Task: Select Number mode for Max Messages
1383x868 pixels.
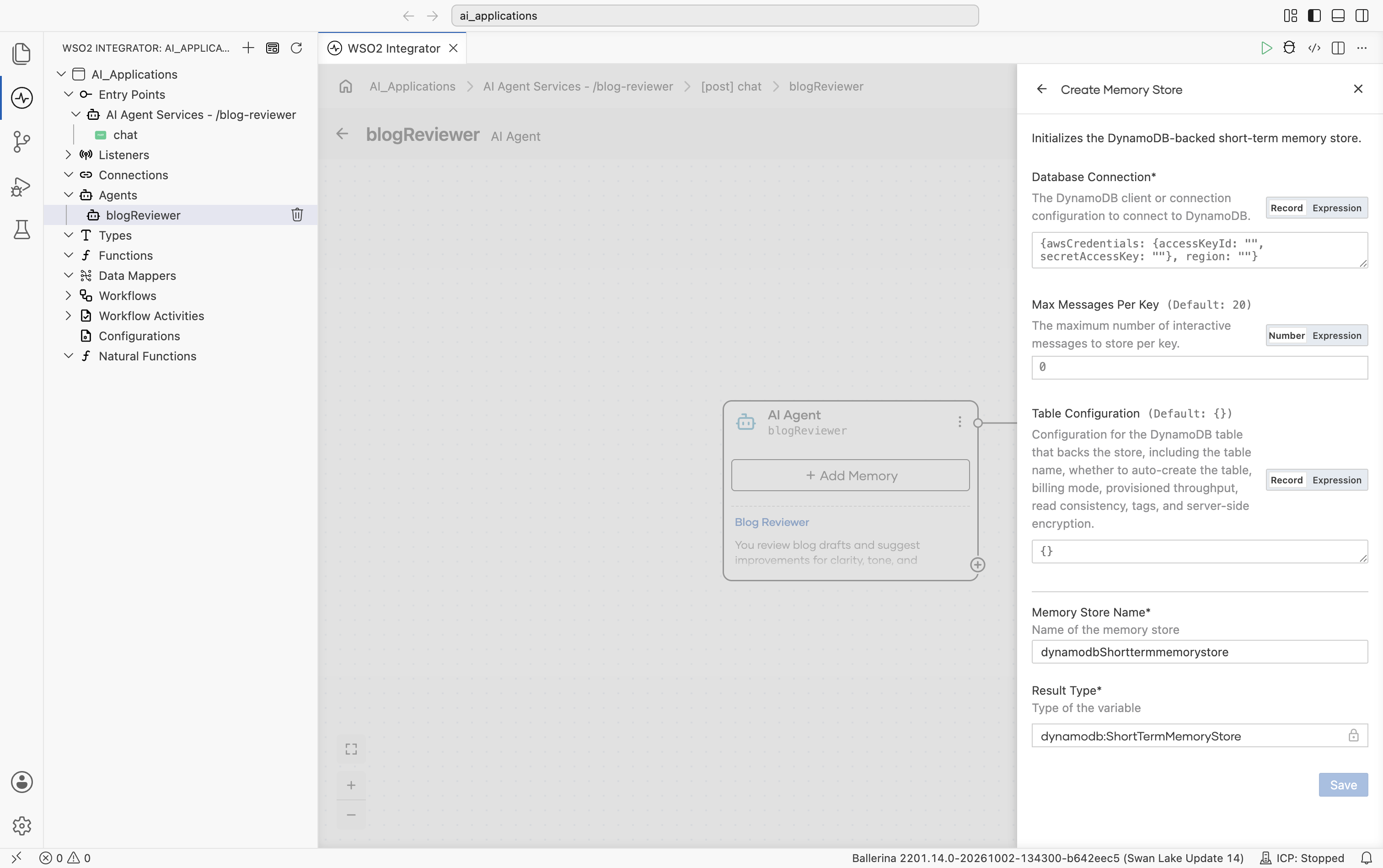Action: click(x=1287, y=335)
